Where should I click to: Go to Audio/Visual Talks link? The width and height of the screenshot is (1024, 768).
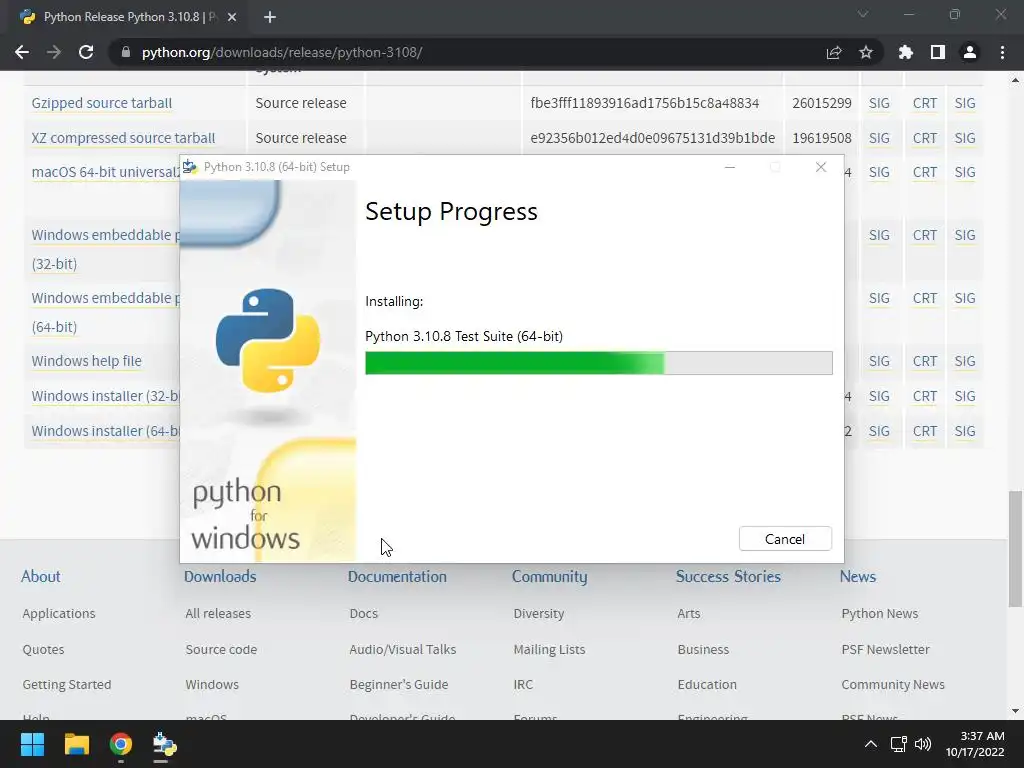click(403, 649)
